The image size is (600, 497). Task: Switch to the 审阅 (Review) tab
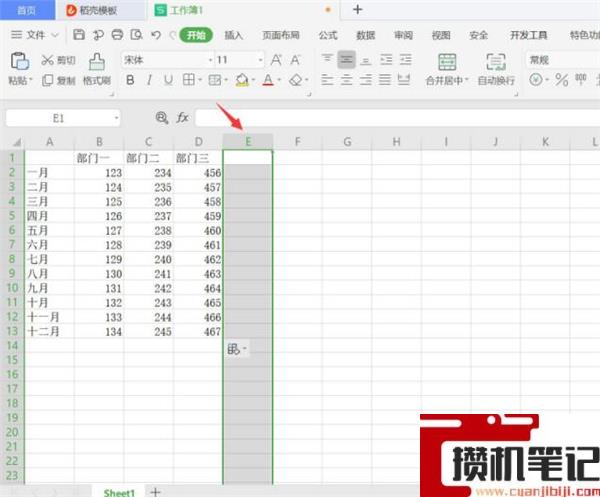[x=403, y=36]
